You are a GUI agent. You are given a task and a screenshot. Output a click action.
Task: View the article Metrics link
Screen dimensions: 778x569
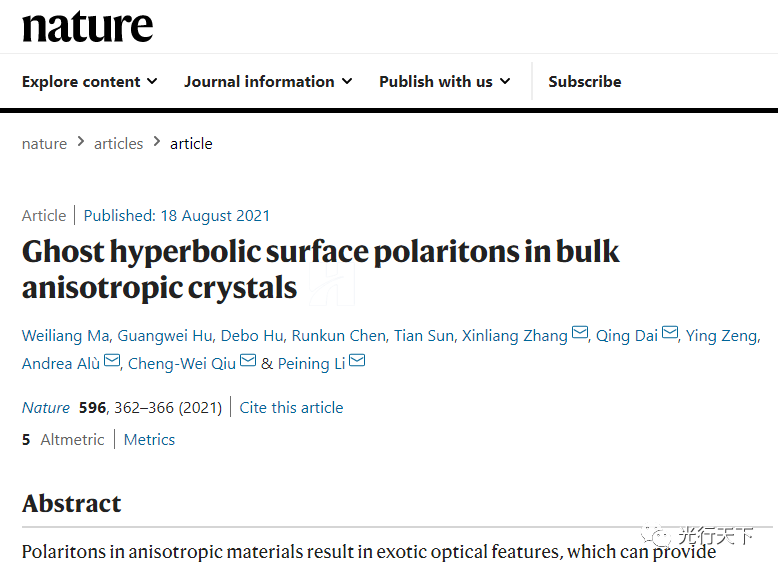[x=149, y=439]
